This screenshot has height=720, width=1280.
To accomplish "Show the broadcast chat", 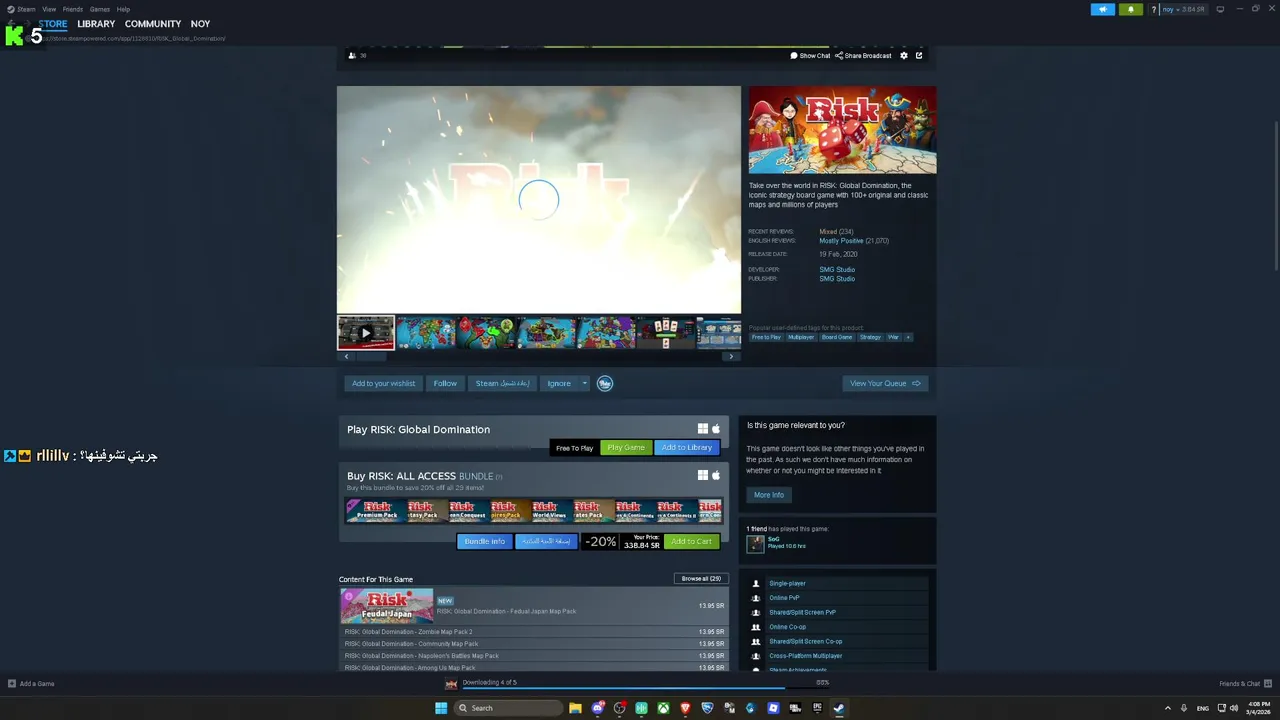I will (811, 56).
